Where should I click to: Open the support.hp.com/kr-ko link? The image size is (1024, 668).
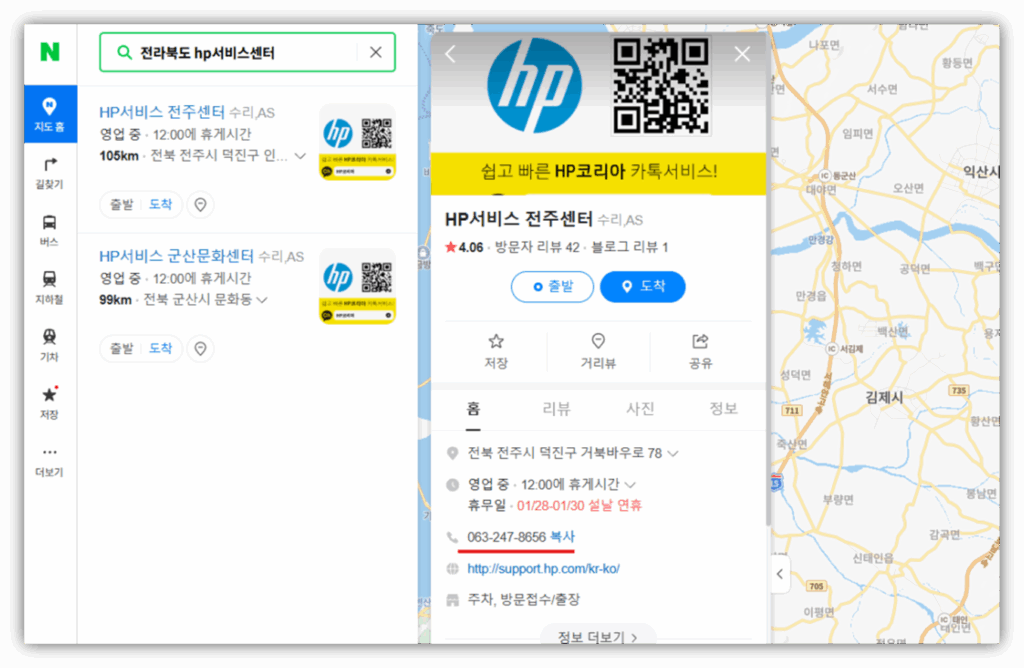pyautogui.click(x=543, y=568)
